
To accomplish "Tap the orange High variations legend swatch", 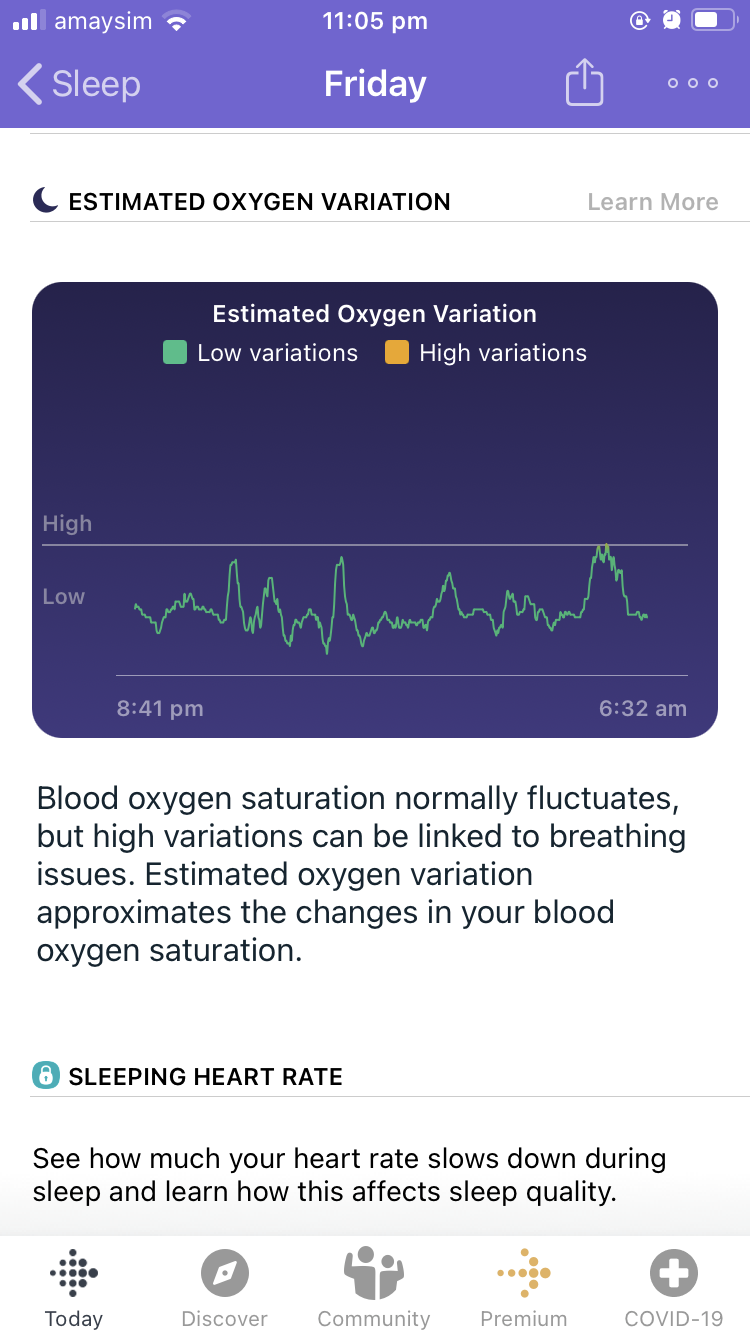I will [397, 353].
